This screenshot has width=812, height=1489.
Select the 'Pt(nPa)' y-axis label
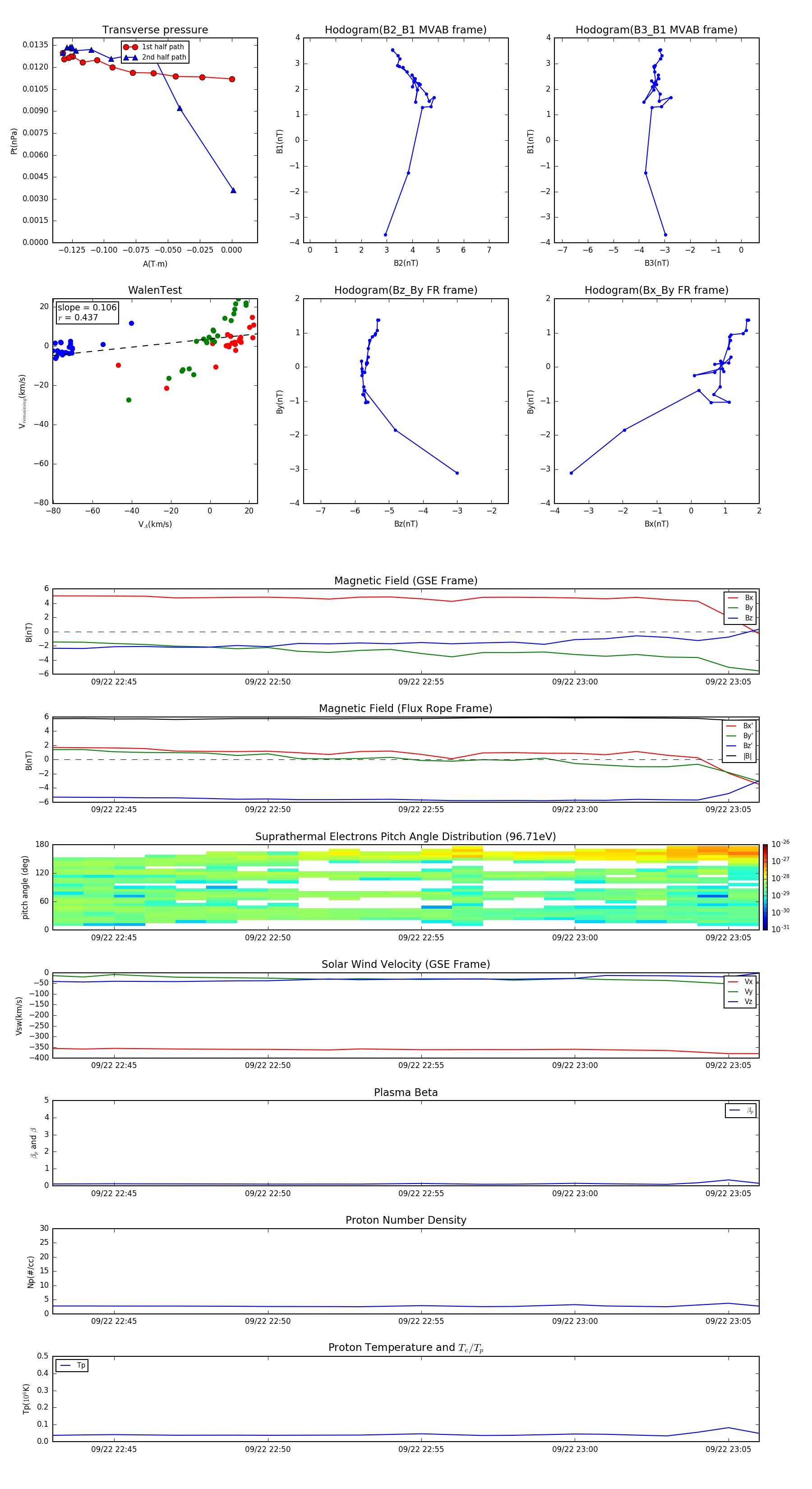coord(14,141)
